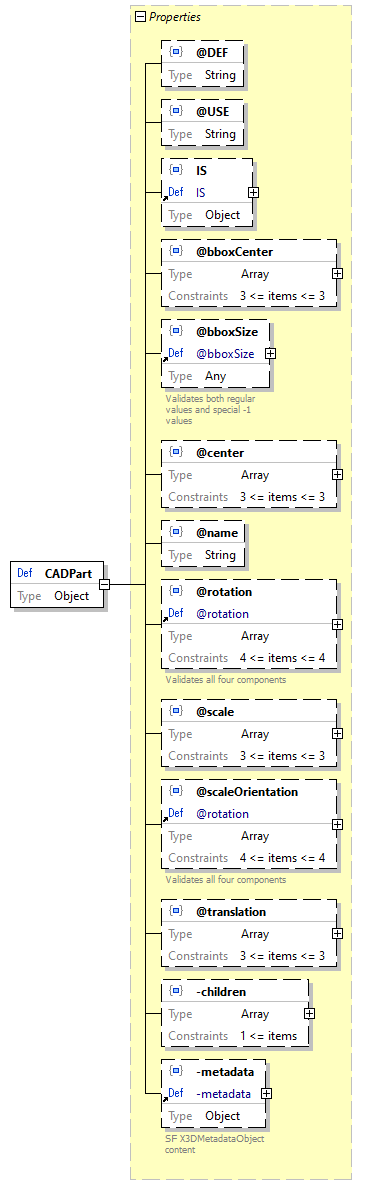Follow the IS definition link

click(200, 192)
